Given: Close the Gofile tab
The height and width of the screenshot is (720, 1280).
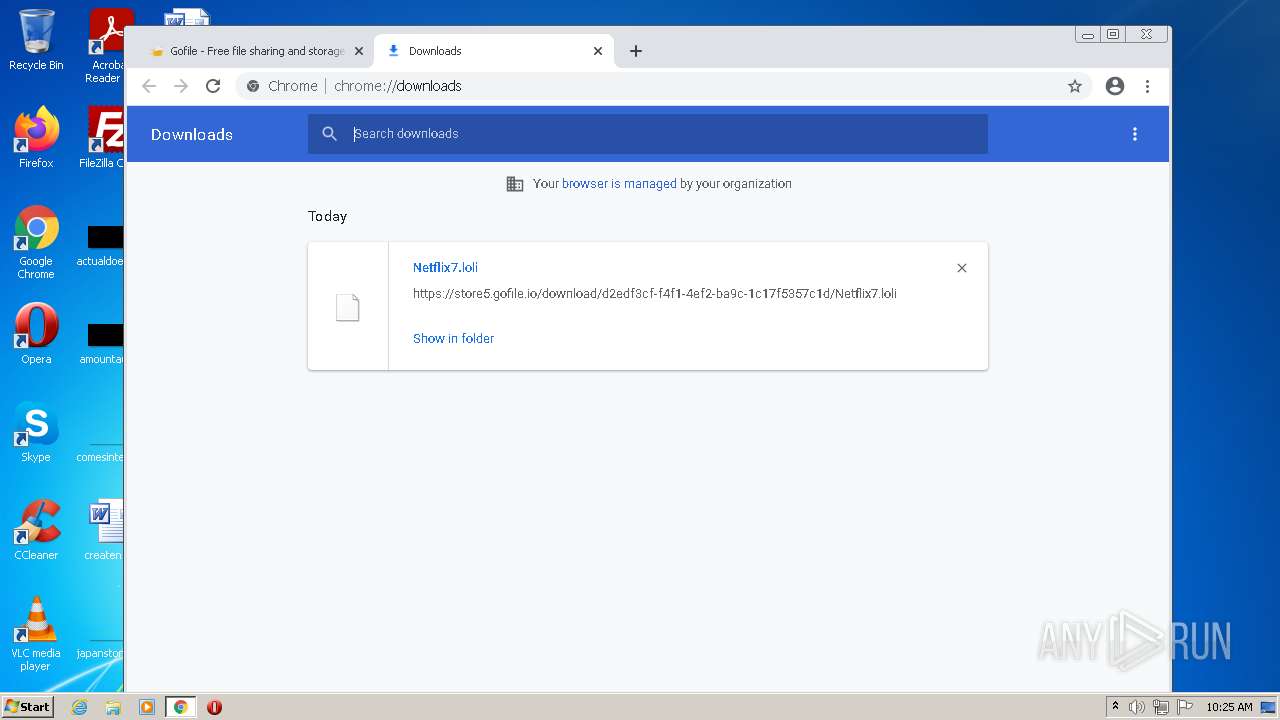Looking at the screenshot, I should pyautogui.click(x=359, y=51).
